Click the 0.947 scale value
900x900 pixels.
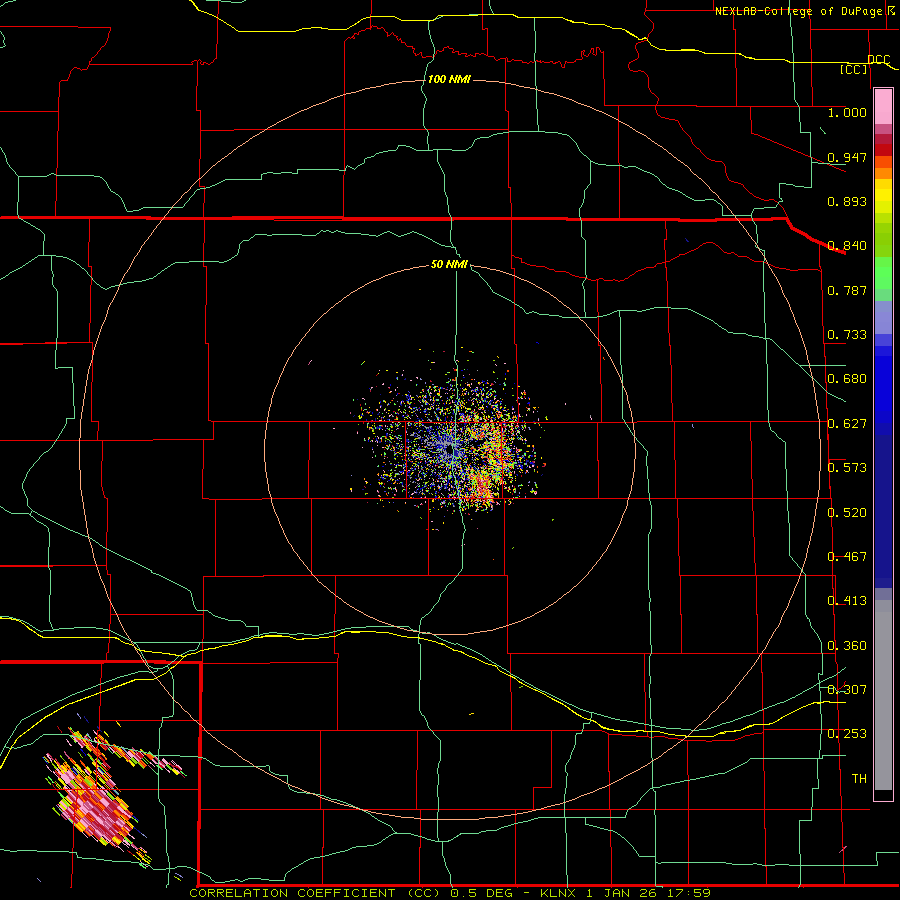(847, 157)
